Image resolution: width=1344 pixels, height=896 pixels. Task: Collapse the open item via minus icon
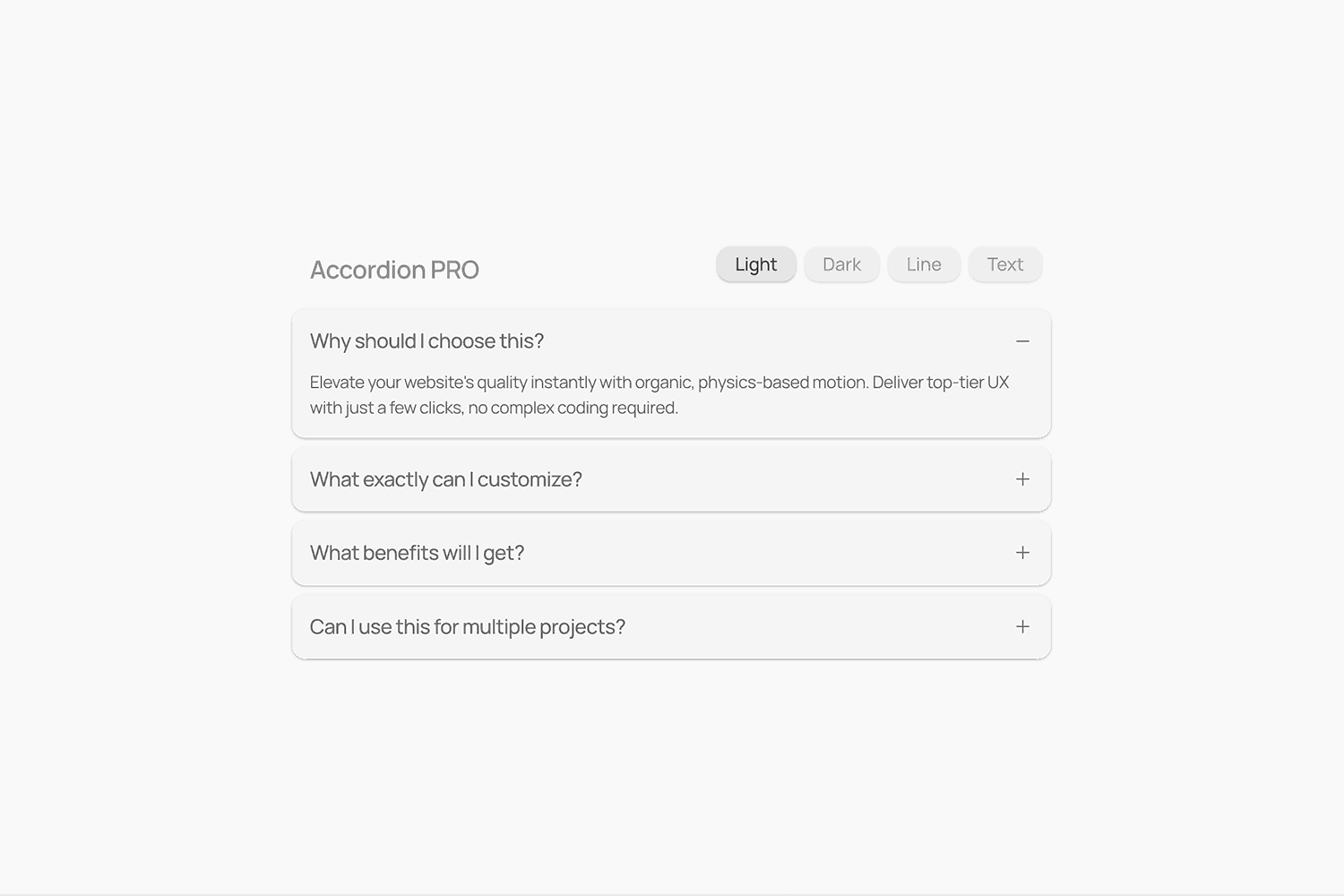[x=1022, y=341]
